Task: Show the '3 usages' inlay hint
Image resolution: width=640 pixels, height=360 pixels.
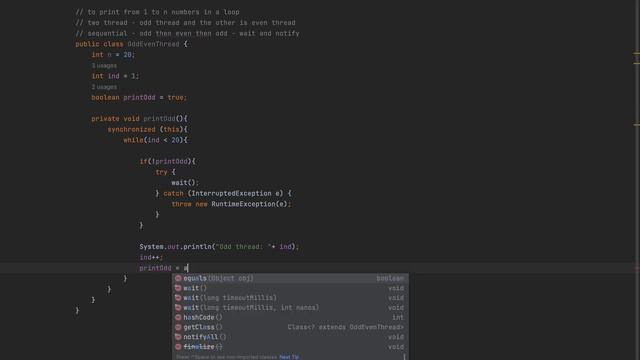Action: click(104, 66)
